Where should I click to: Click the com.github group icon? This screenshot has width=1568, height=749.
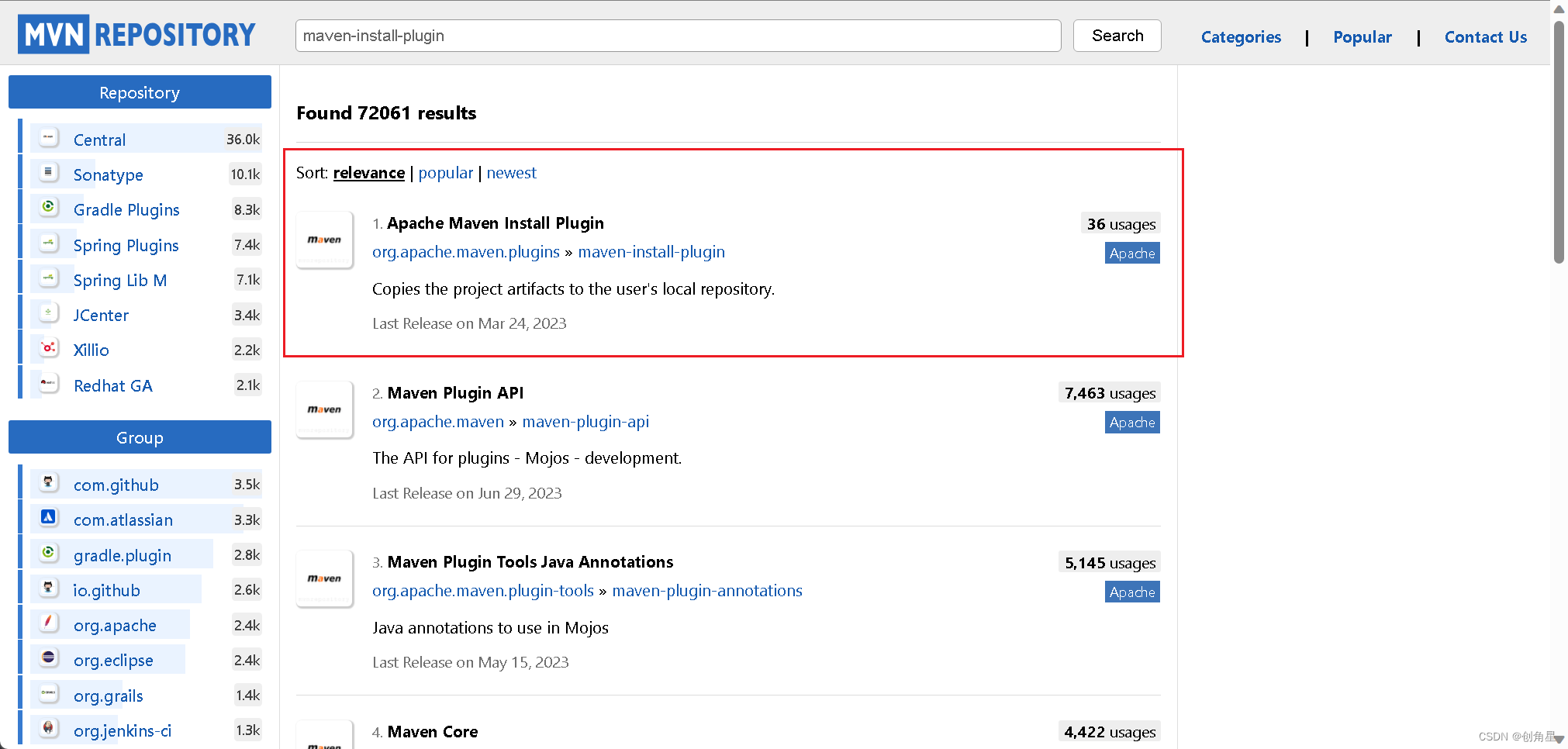point(47,483)
